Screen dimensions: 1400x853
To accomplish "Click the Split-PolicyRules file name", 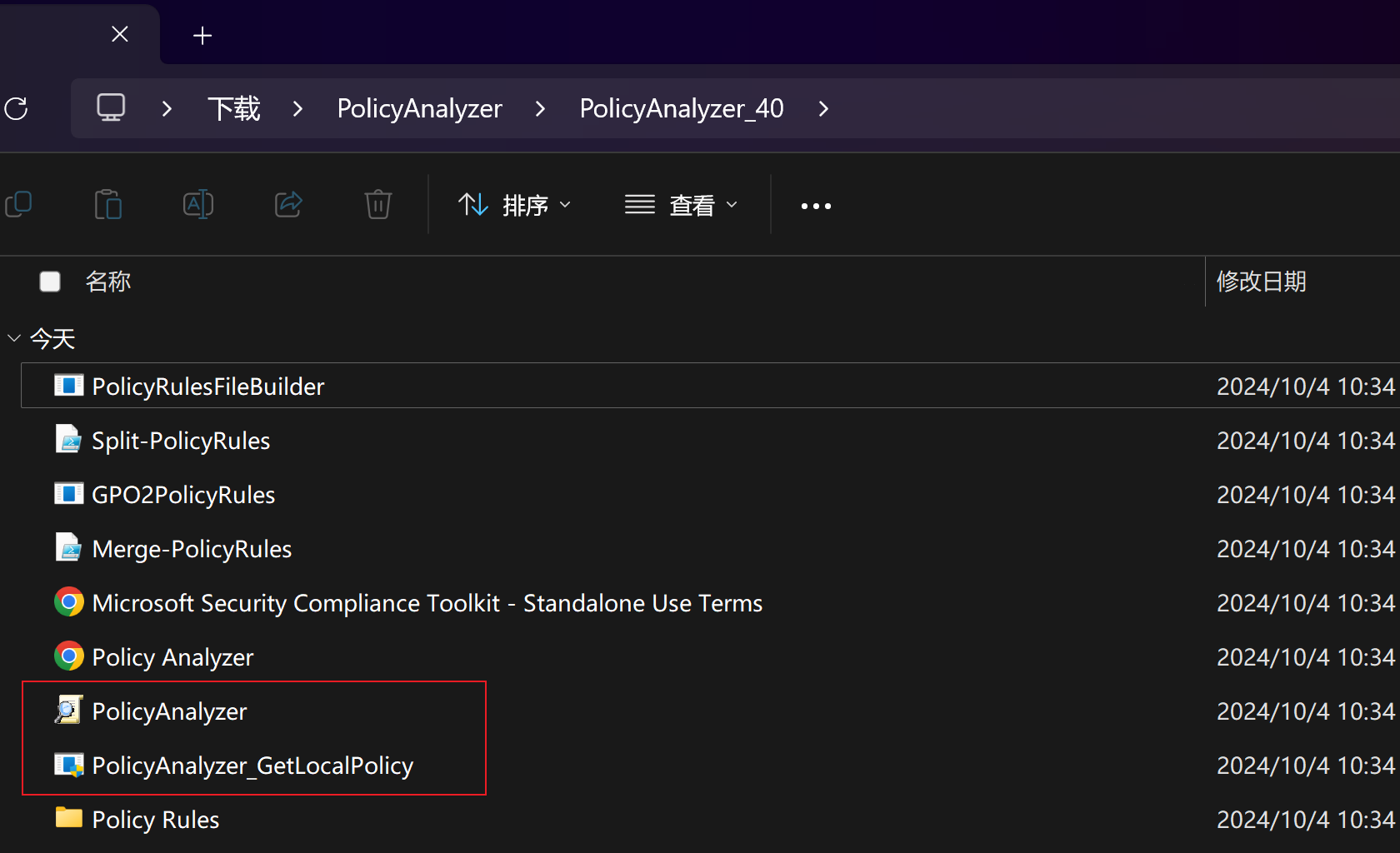I will [x=181, y=441].
